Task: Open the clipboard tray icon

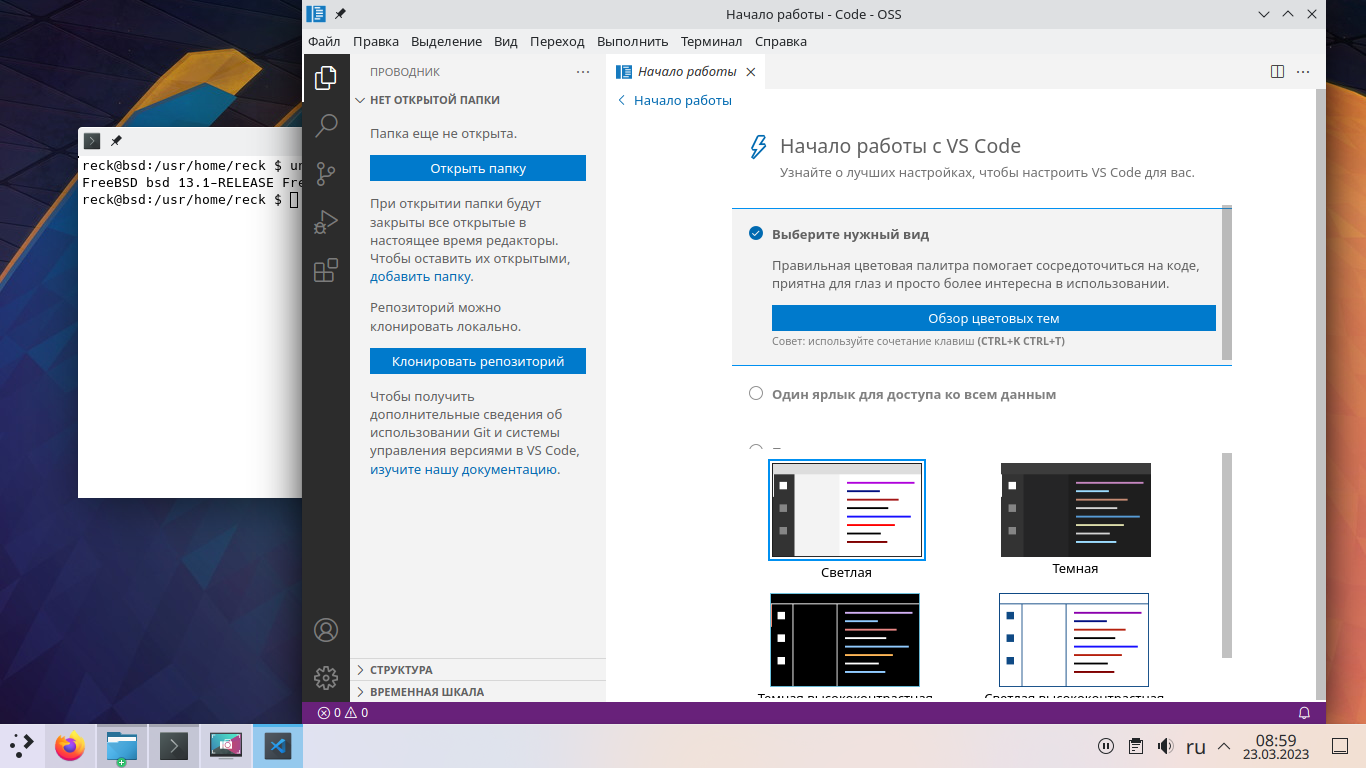Action: [1135, 746]
